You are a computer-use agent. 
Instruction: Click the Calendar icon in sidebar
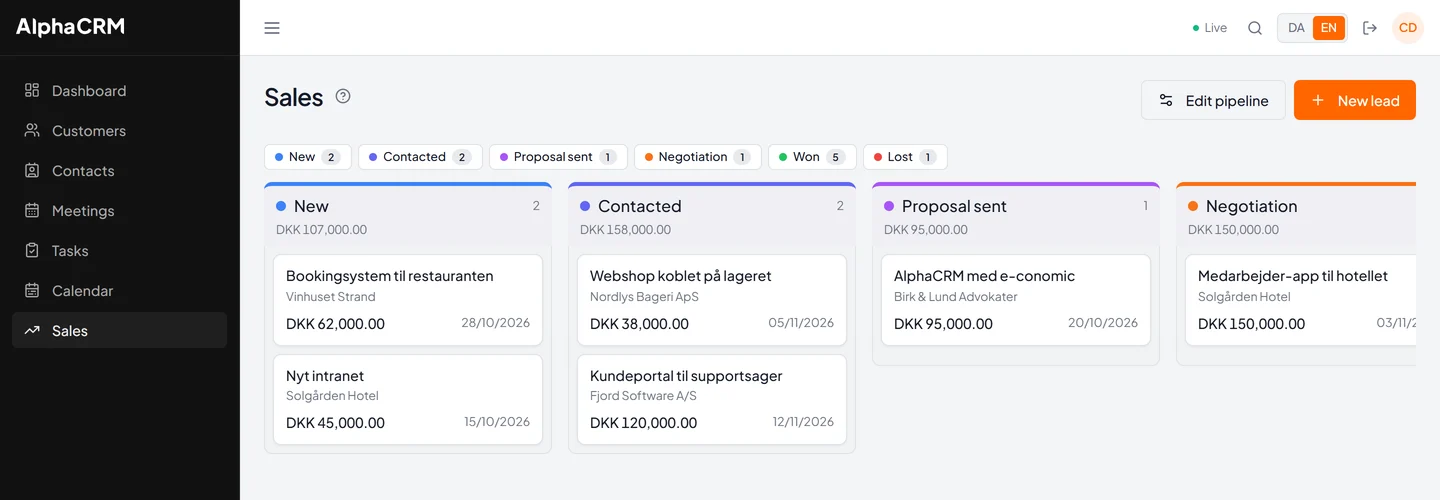[32, 290]
